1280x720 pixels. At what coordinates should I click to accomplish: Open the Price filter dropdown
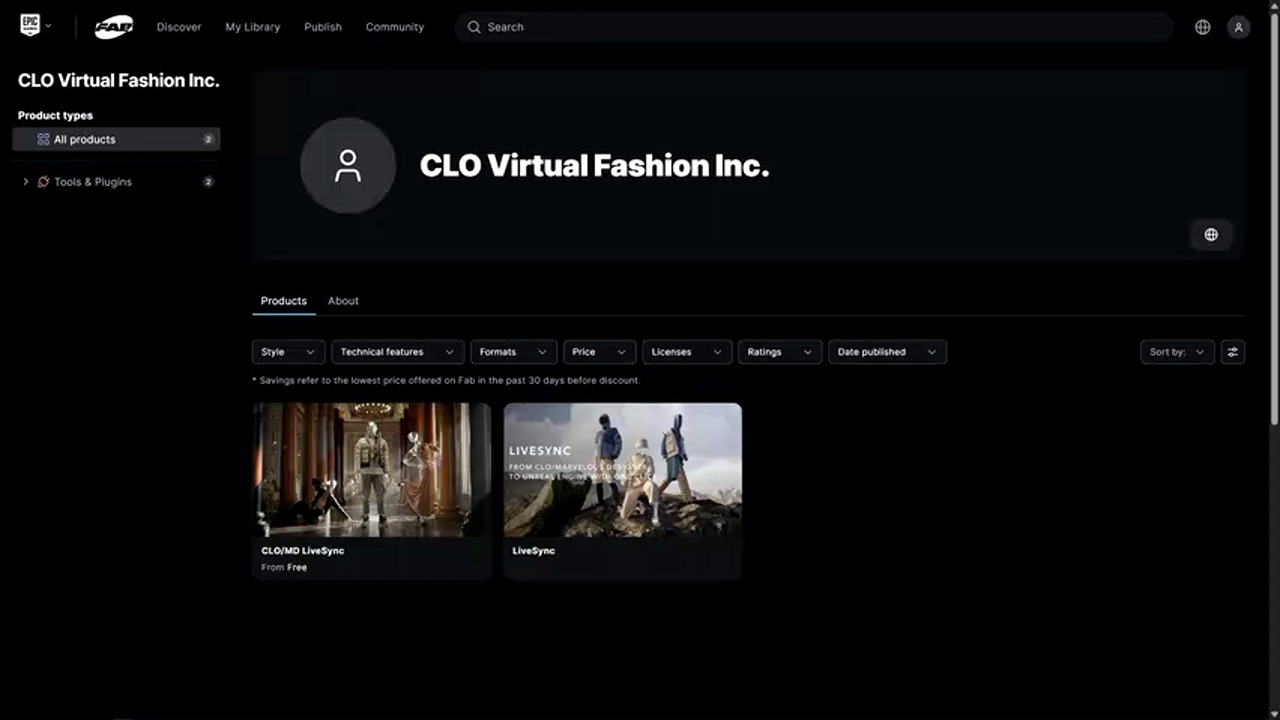click(599, 352)
